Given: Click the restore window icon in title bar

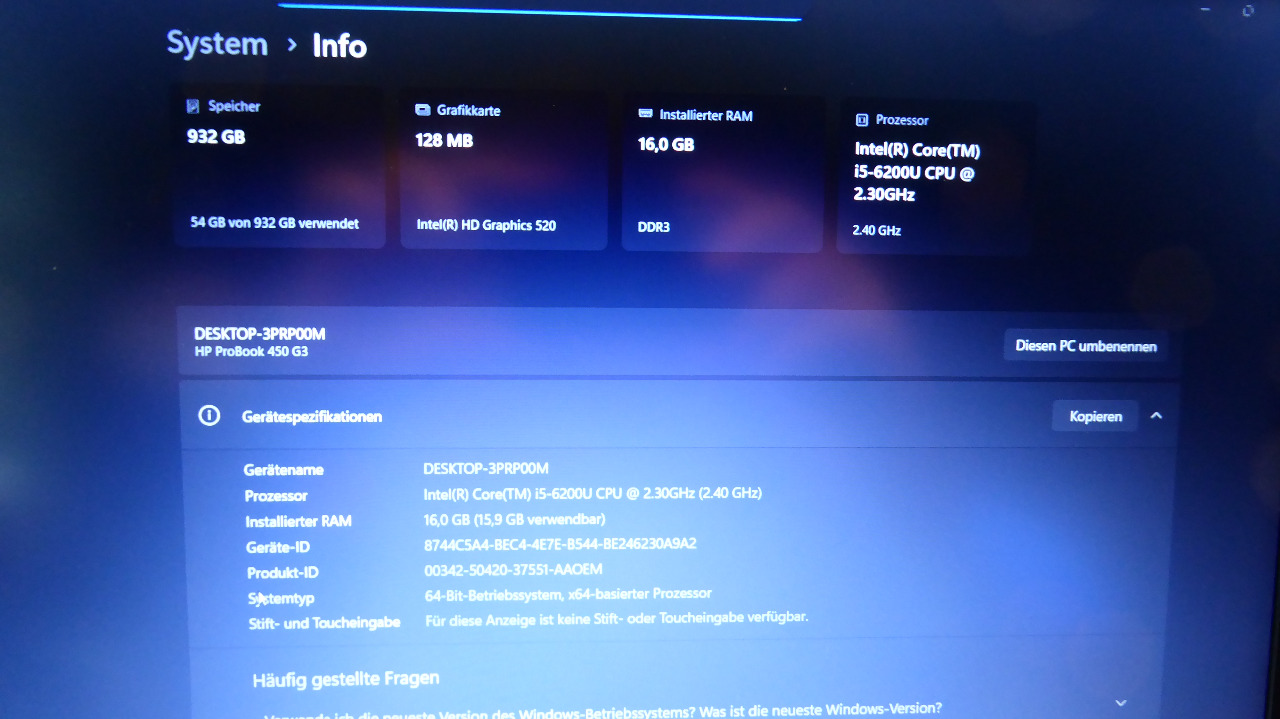Looking at the screenshot, I should (x=1247, y=11).
